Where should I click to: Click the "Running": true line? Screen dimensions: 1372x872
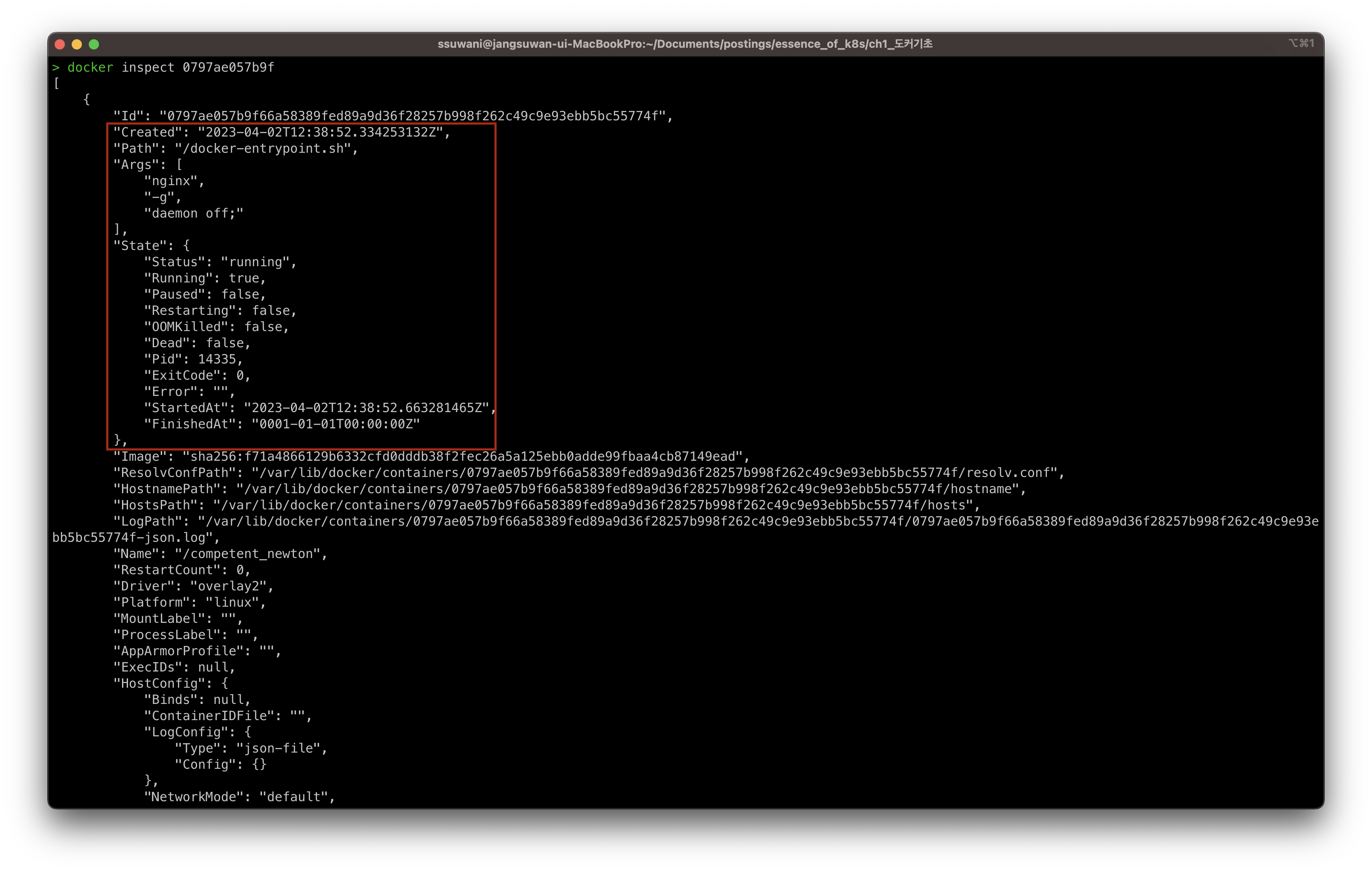(204, 278)
